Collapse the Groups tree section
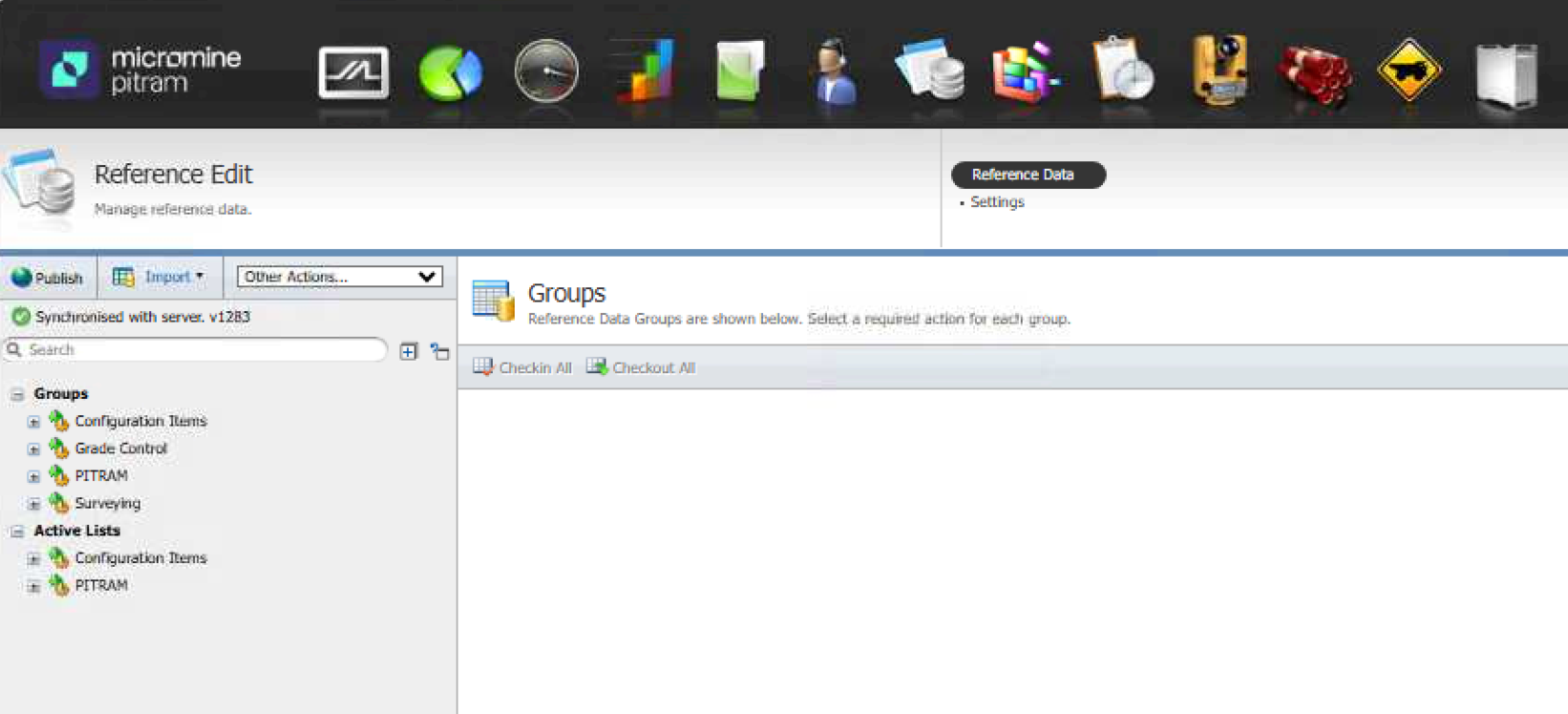 pos(17,394)
